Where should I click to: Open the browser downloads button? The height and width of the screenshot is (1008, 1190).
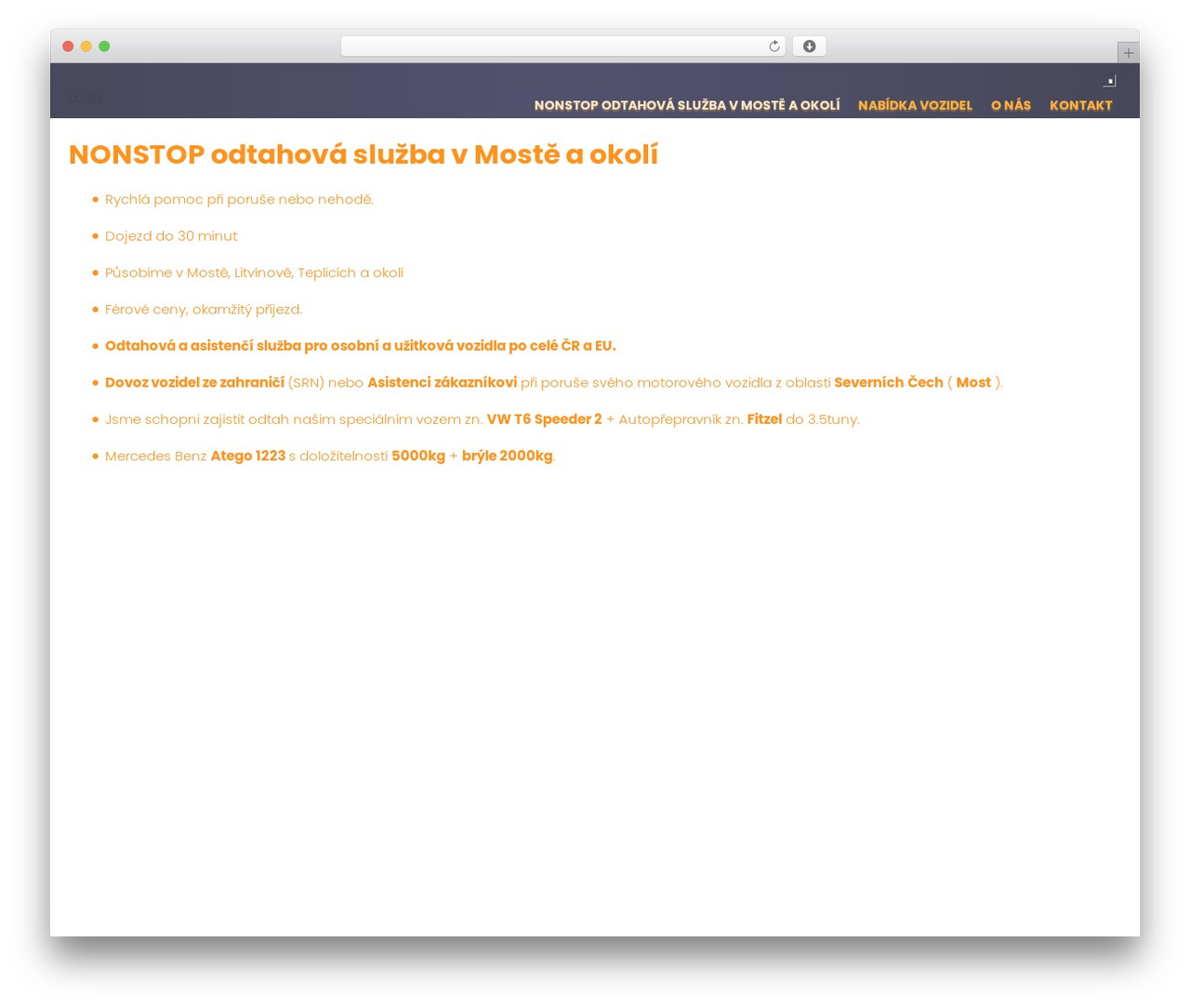[x=809, y=46]
